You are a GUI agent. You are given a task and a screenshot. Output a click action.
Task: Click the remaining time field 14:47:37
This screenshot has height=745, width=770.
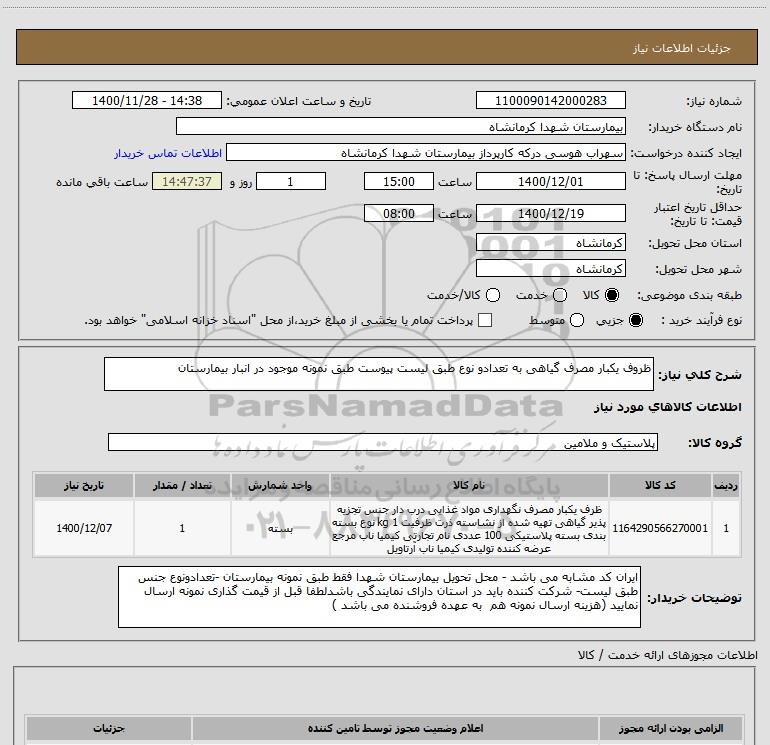[x=187, y=181]
